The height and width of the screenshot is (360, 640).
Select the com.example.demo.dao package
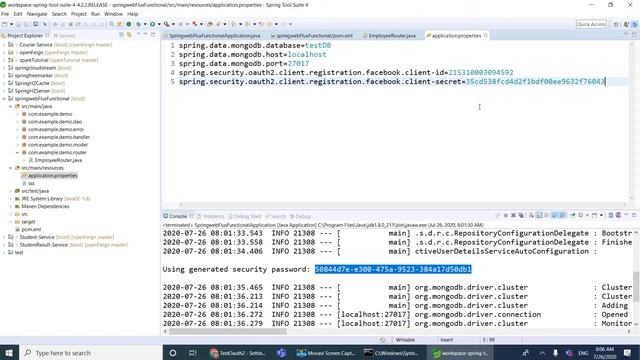click(55, 122)
